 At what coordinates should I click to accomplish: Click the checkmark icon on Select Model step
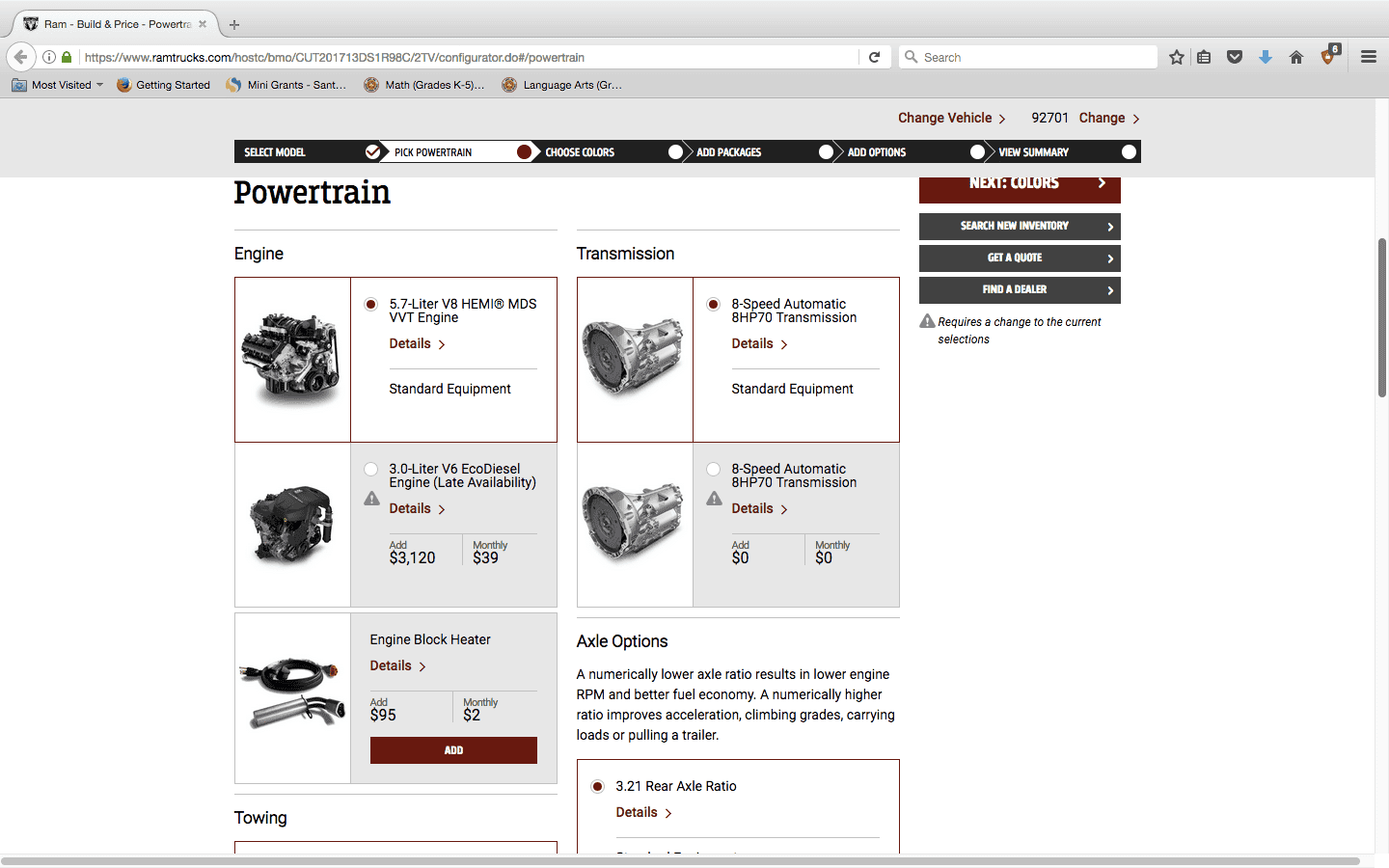tap(372, 151)
